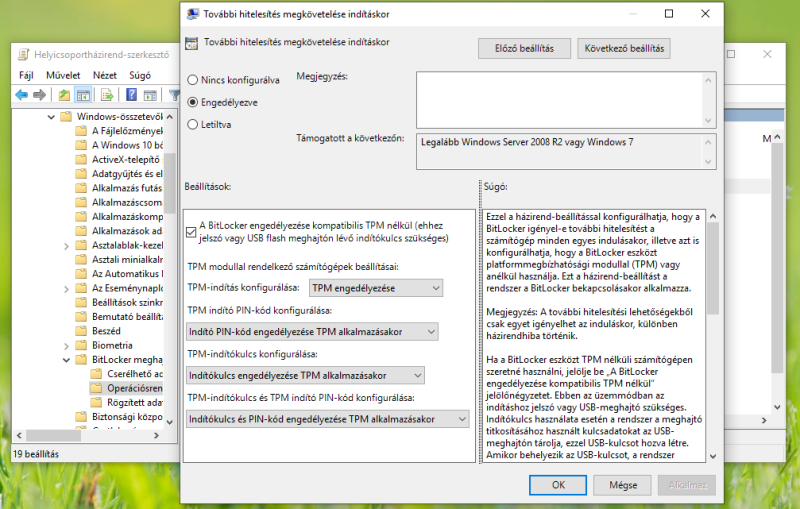Click the 'Következő beállítás' button
800x509 pixels.
(x=624, y=48)
